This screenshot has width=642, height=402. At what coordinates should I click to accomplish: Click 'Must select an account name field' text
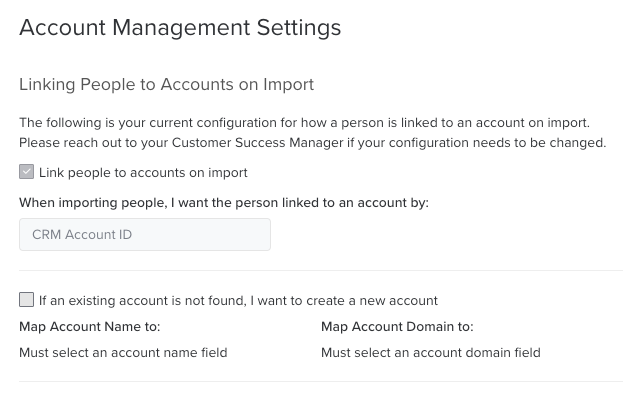[123, 352]
